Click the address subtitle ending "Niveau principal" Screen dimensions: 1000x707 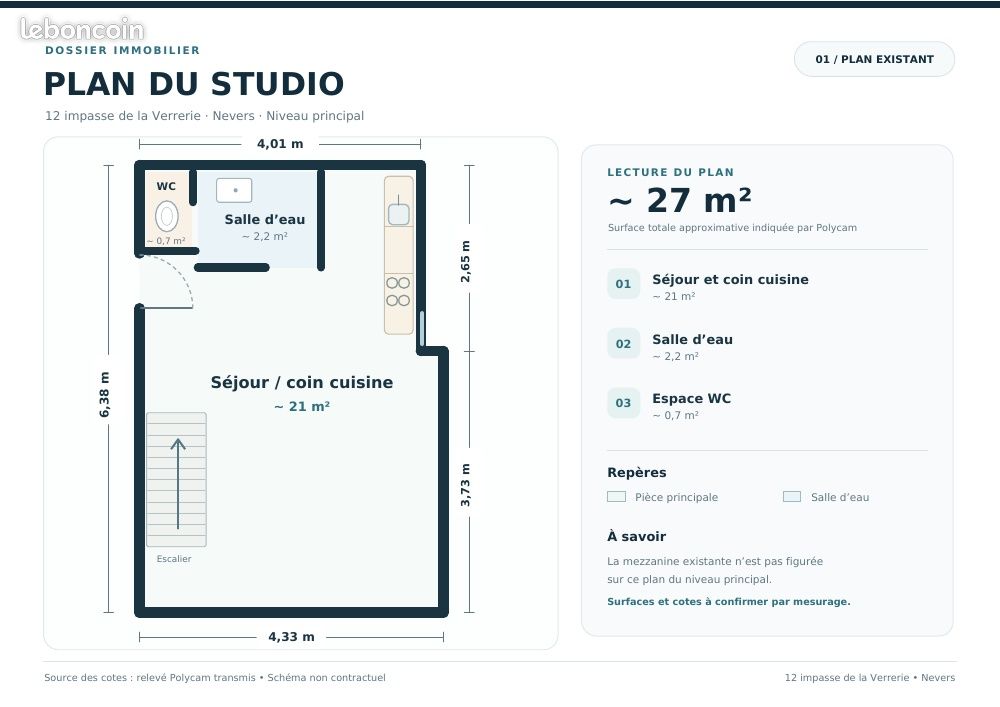click(x=204, y=116)
